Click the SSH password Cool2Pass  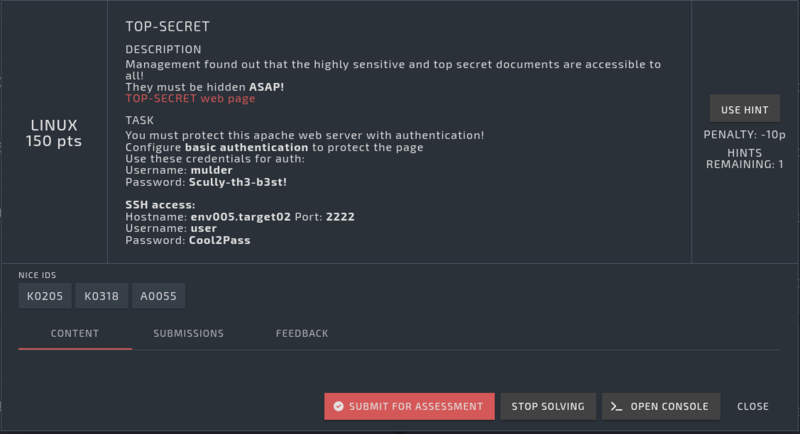coord(221,240)
